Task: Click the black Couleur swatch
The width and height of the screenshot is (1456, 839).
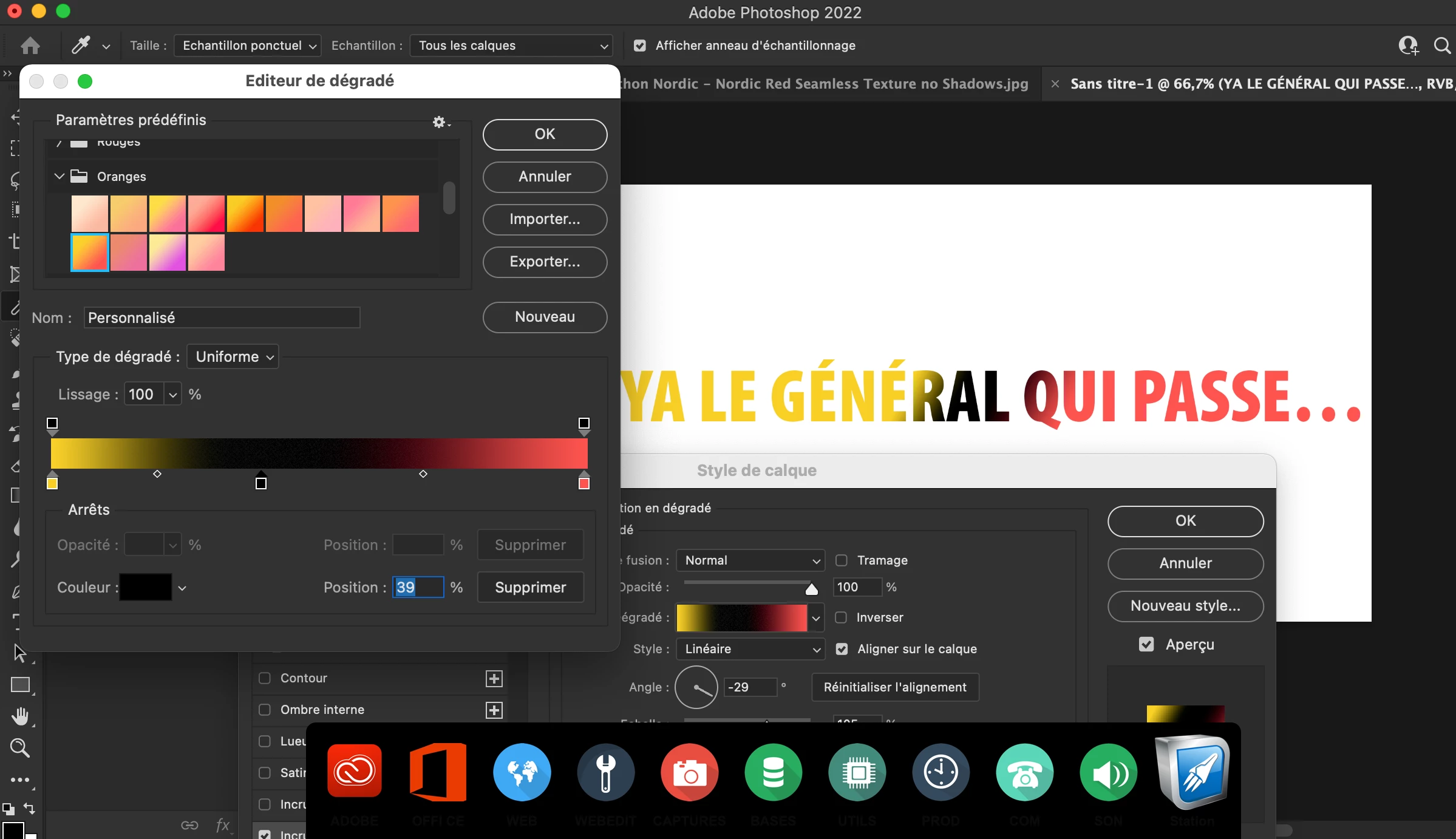Action: pyautogui.click(x=146, y=588)
